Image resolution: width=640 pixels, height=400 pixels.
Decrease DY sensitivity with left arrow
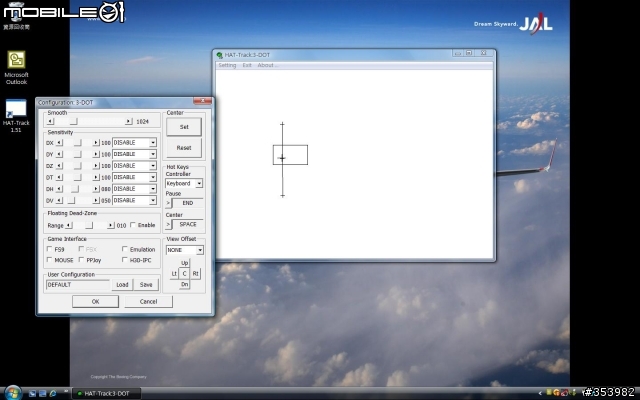tap(59, 154)
